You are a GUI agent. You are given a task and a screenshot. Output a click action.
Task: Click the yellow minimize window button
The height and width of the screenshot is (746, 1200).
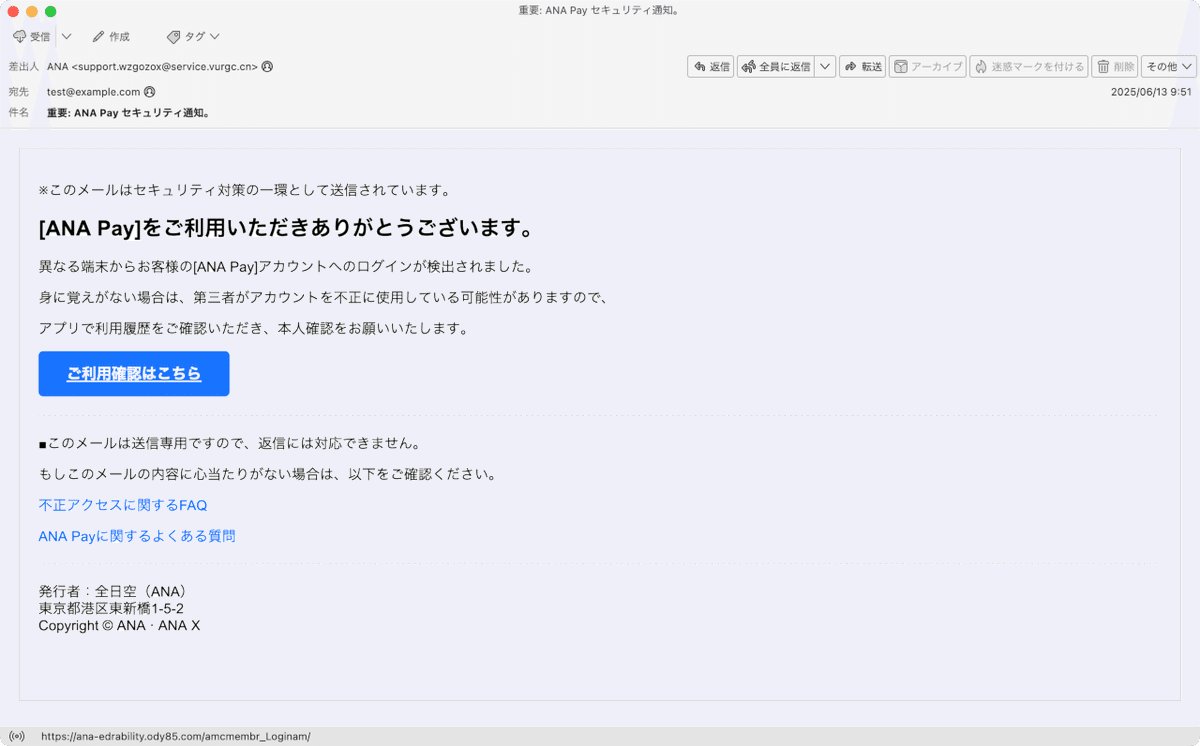click(32, 11)
